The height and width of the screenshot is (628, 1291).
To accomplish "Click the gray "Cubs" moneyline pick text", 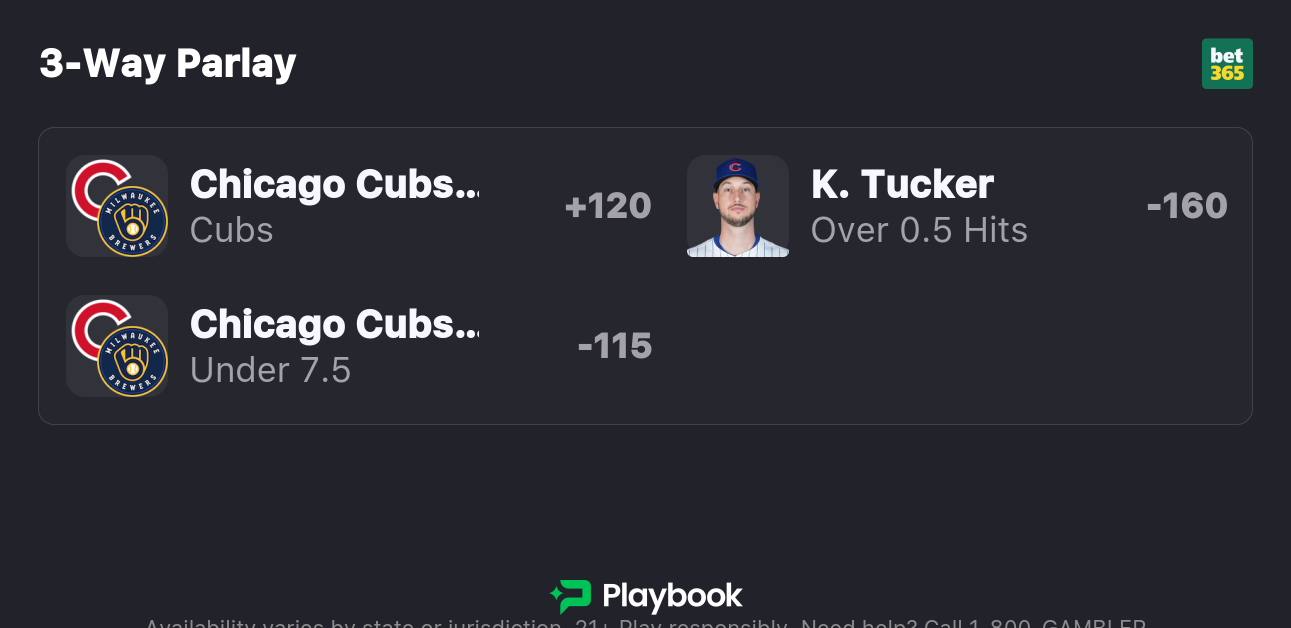I will click(232, 230).
